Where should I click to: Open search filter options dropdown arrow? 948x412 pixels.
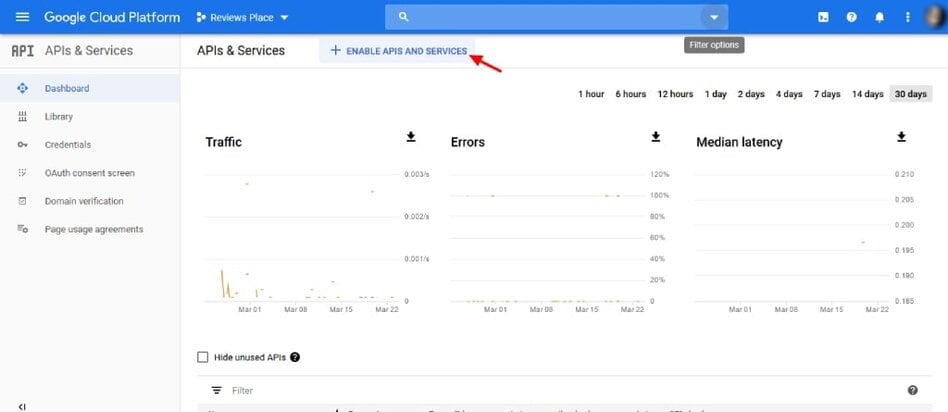tap(714, 17)
